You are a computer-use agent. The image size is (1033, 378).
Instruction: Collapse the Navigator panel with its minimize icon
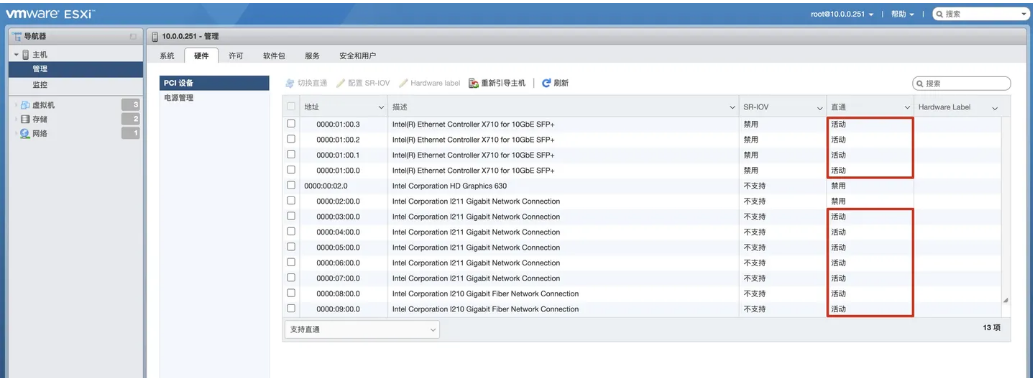coord(133,36)
